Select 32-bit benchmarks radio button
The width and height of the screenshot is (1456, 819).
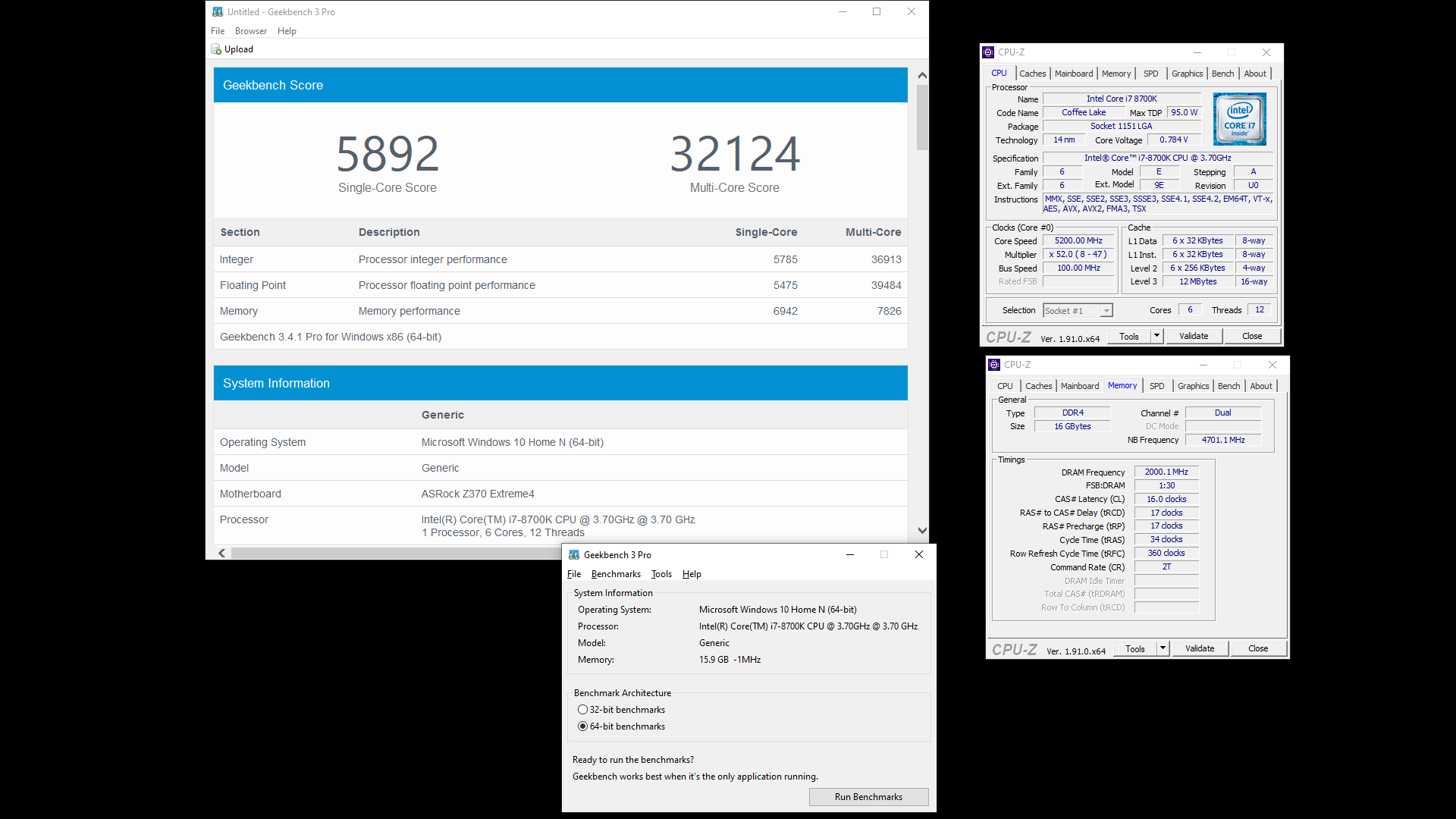click(x=582, y=710)
